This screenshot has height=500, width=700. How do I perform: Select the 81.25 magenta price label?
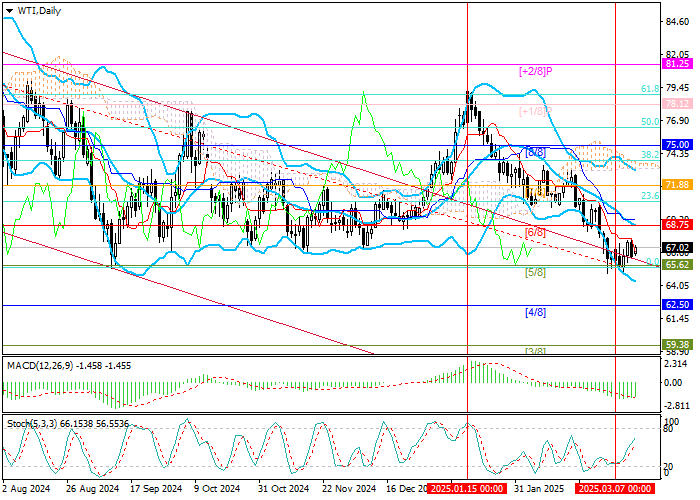pos(679,62)
